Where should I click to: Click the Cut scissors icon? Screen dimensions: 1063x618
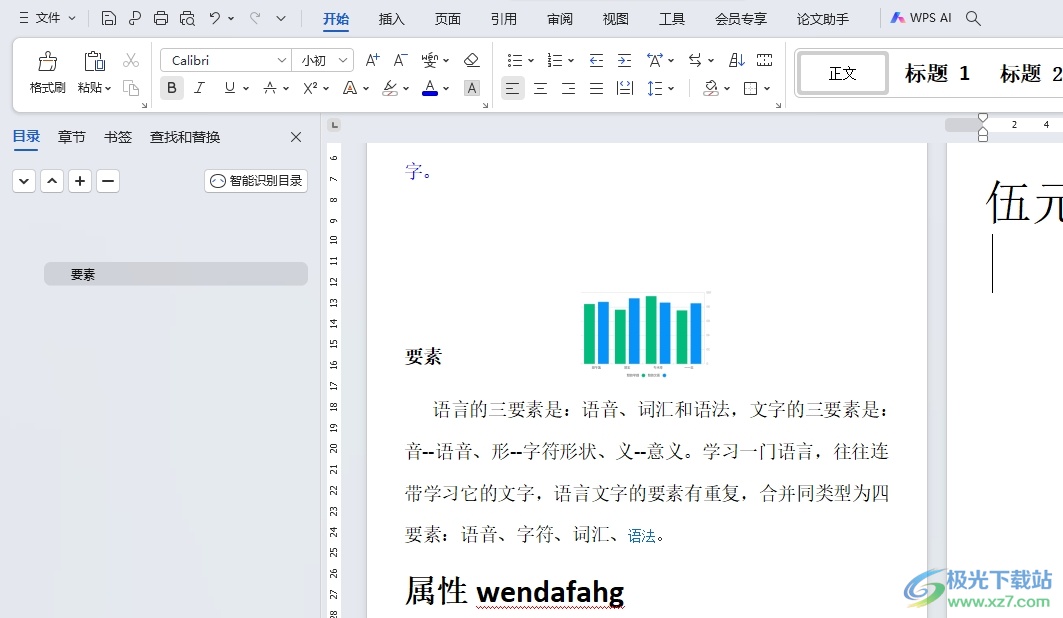[x=131, y=61]
